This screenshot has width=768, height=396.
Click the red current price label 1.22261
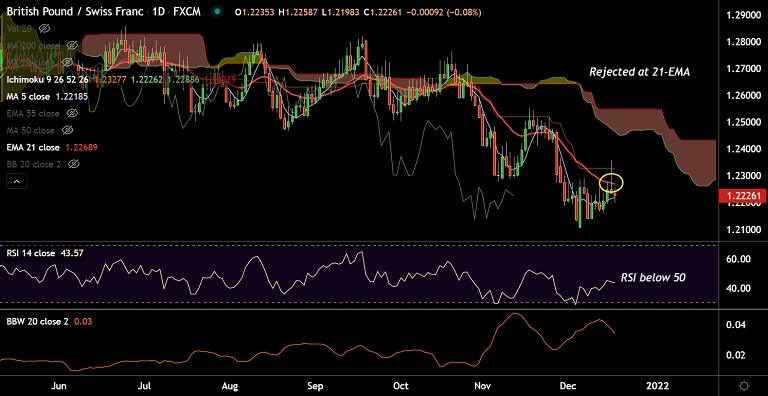[742, 197]
